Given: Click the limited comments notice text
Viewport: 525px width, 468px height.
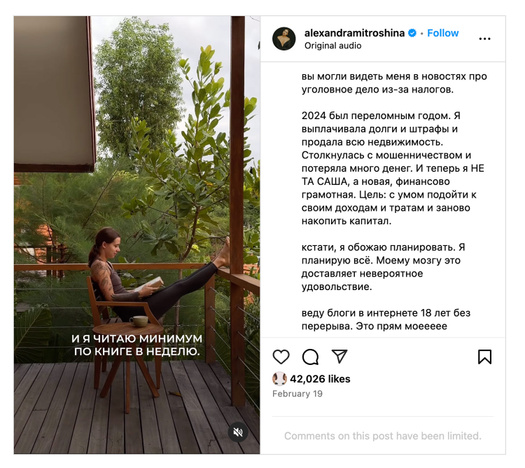Looking at the screenshot, I should [383, 436].
